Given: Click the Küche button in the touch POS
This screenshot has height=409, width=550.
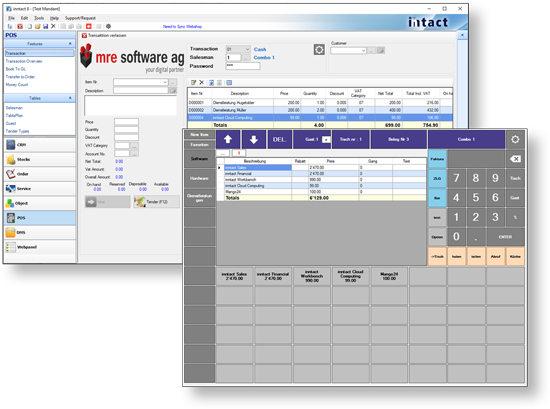Looking at the screenshot, I should pyautogui.click(x=515, y=256).
